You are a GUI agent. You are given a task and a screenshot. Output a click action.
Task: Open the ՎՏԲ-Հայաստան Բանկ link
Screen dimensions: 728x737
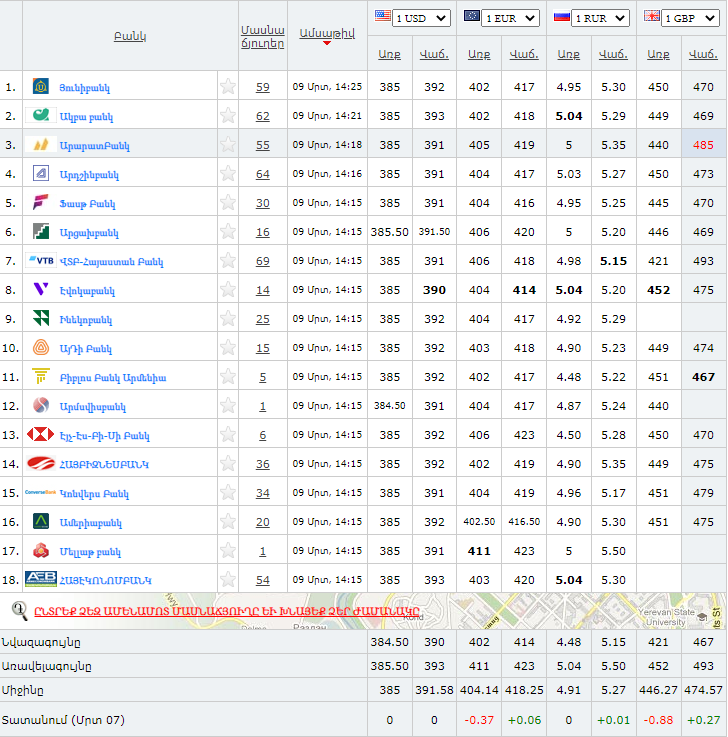[111, 261]
